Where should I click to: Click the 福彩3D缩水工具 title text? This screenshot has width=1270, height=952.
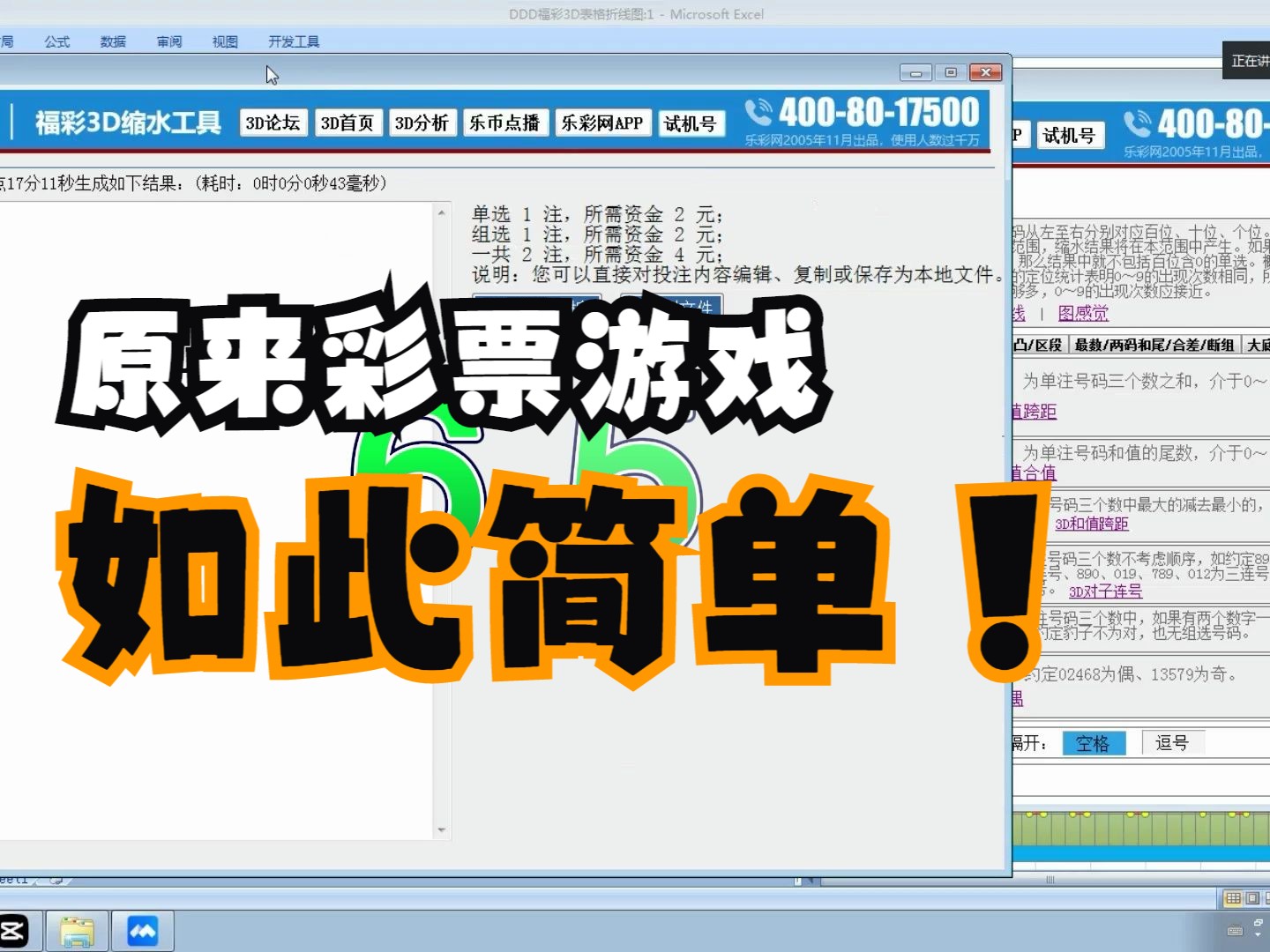[x=128, y=123]
